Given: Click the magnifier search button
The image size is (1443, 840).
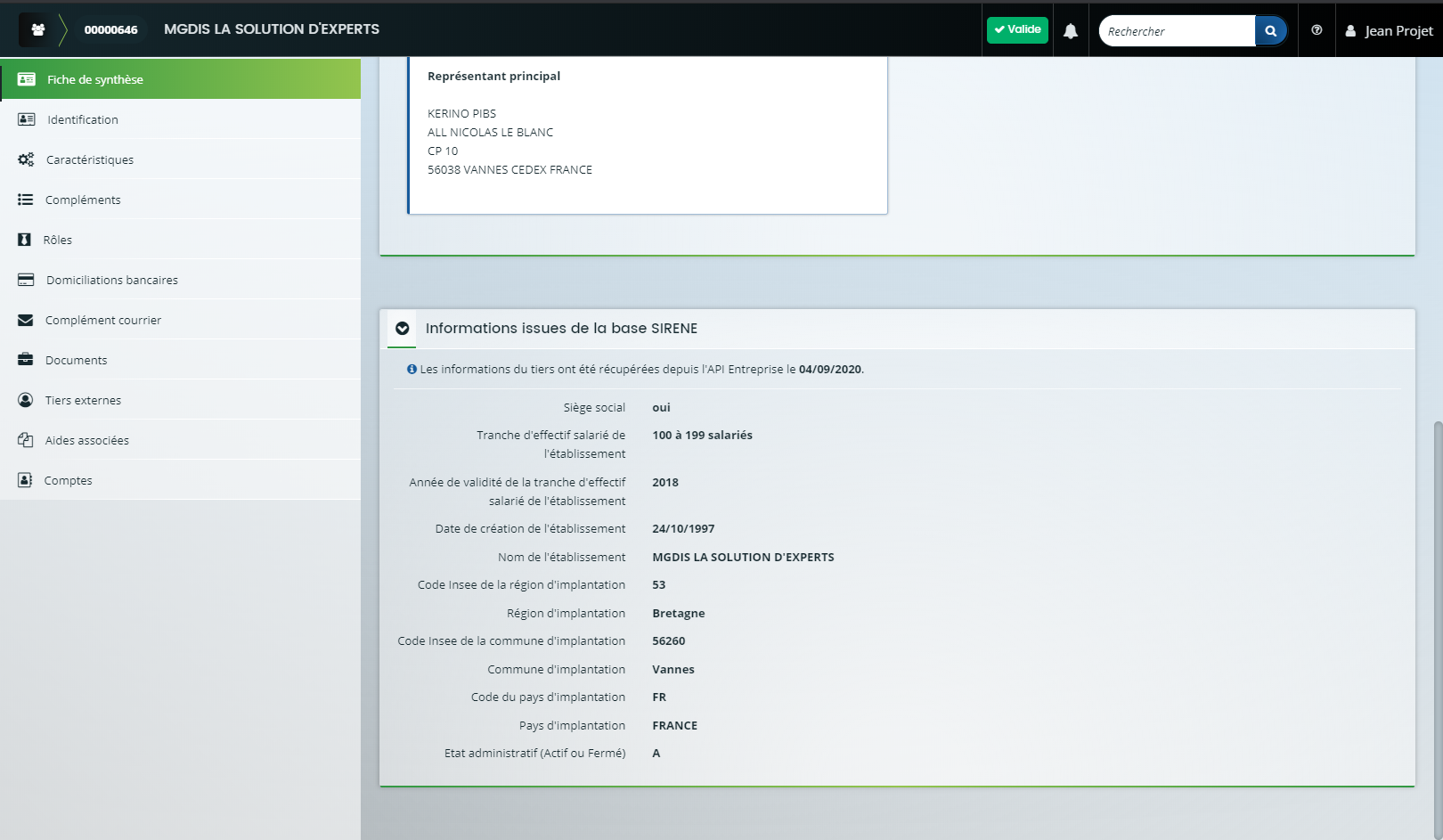Looking at the screenshot, I should (x=1271, y=31).
